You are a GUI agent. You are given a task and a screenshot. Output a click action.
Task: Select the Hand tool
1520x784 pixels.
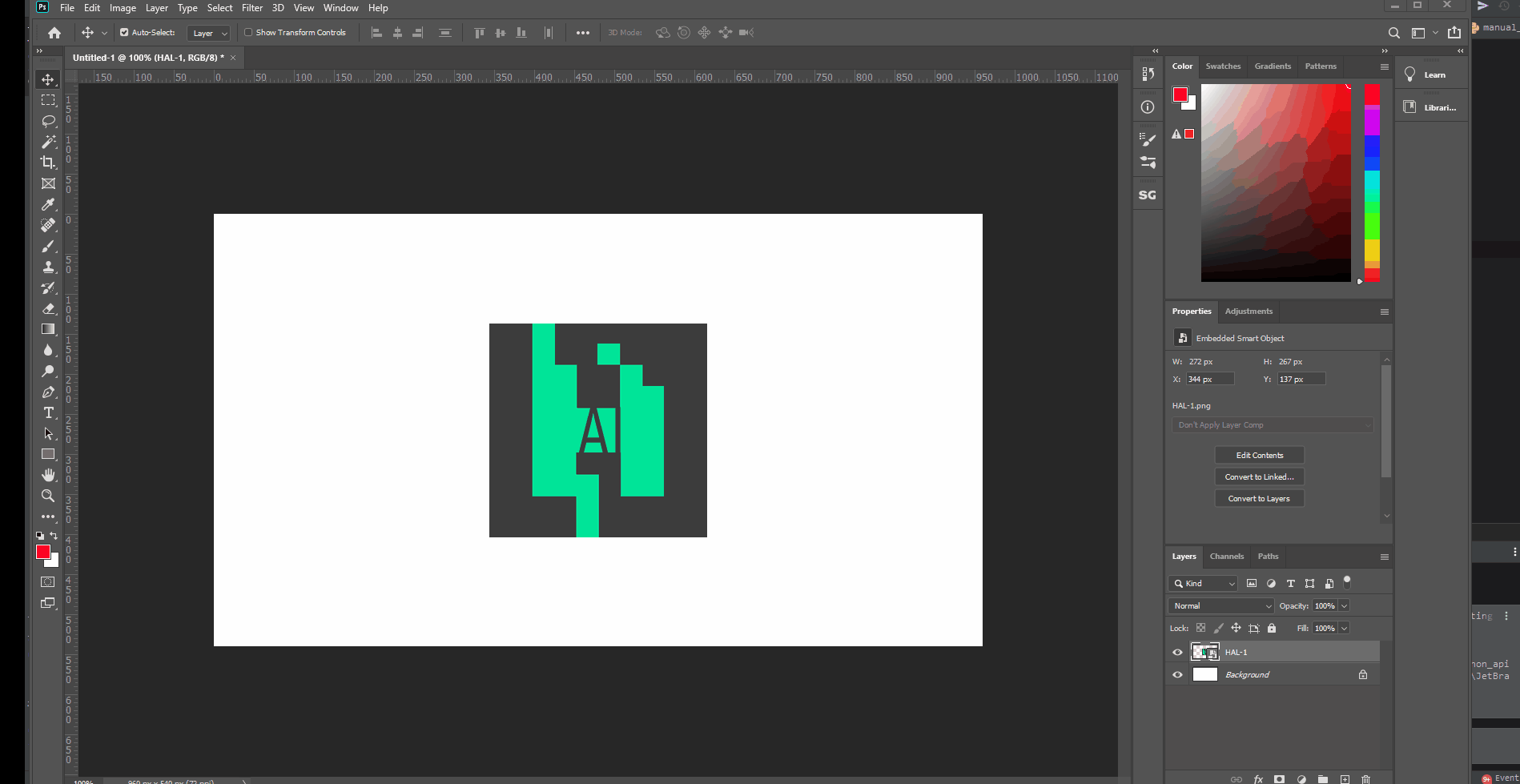pos(48,475)
